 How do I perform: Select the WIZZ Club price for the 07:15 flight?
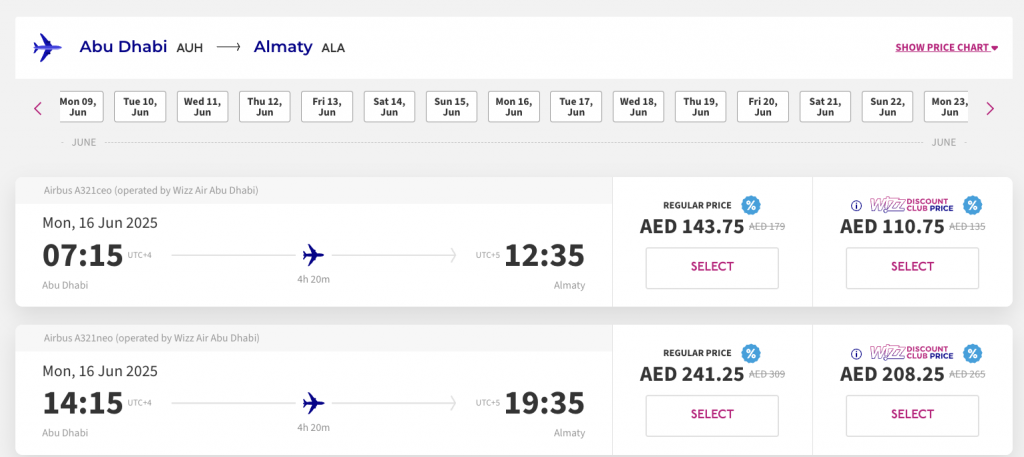click(912, 268)
